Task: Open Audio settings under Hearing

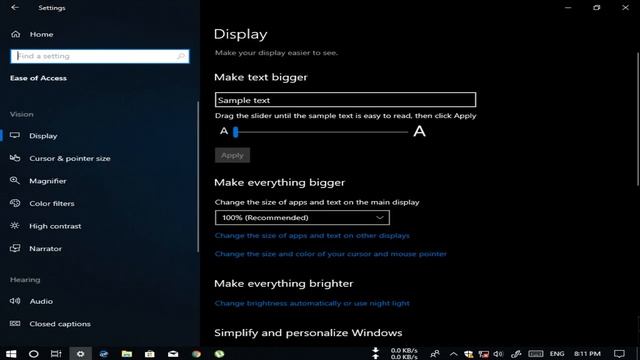Action: coord(41,301)
